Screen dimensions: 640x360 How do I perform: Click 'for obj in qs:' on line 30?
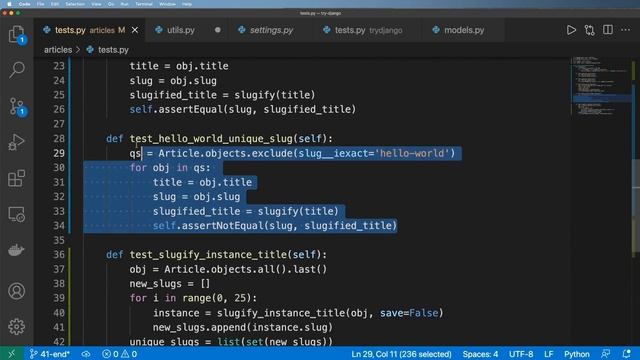pos(170,168)
